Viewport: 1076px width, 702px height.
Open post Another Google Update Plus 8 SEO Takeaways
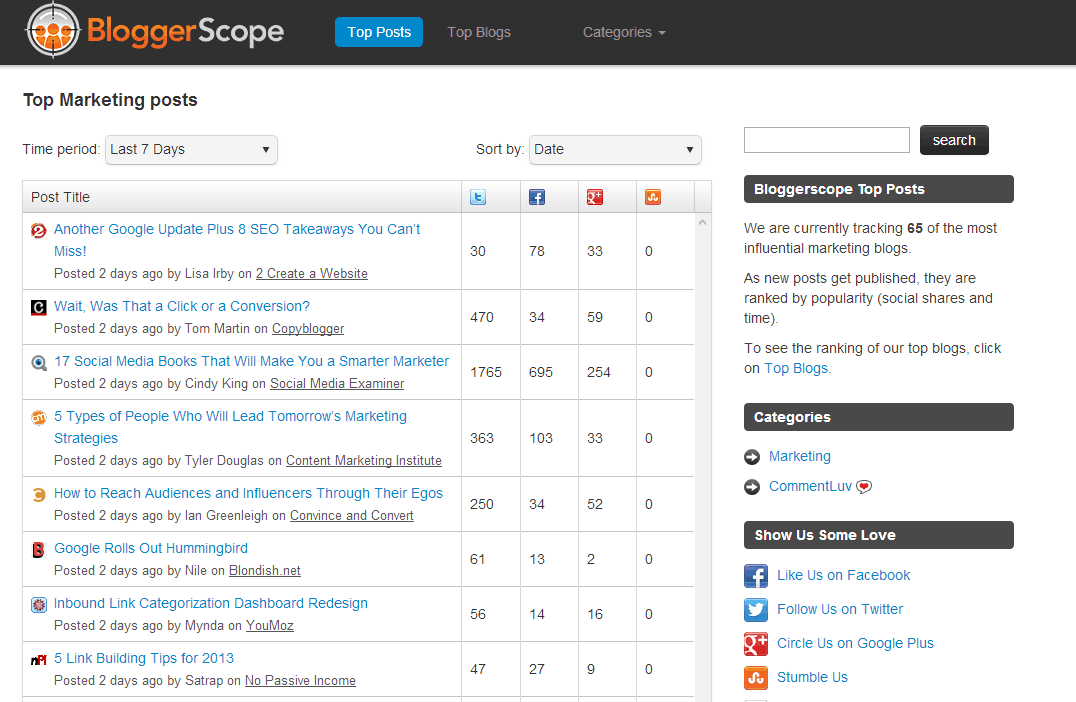tap(237, 240)
